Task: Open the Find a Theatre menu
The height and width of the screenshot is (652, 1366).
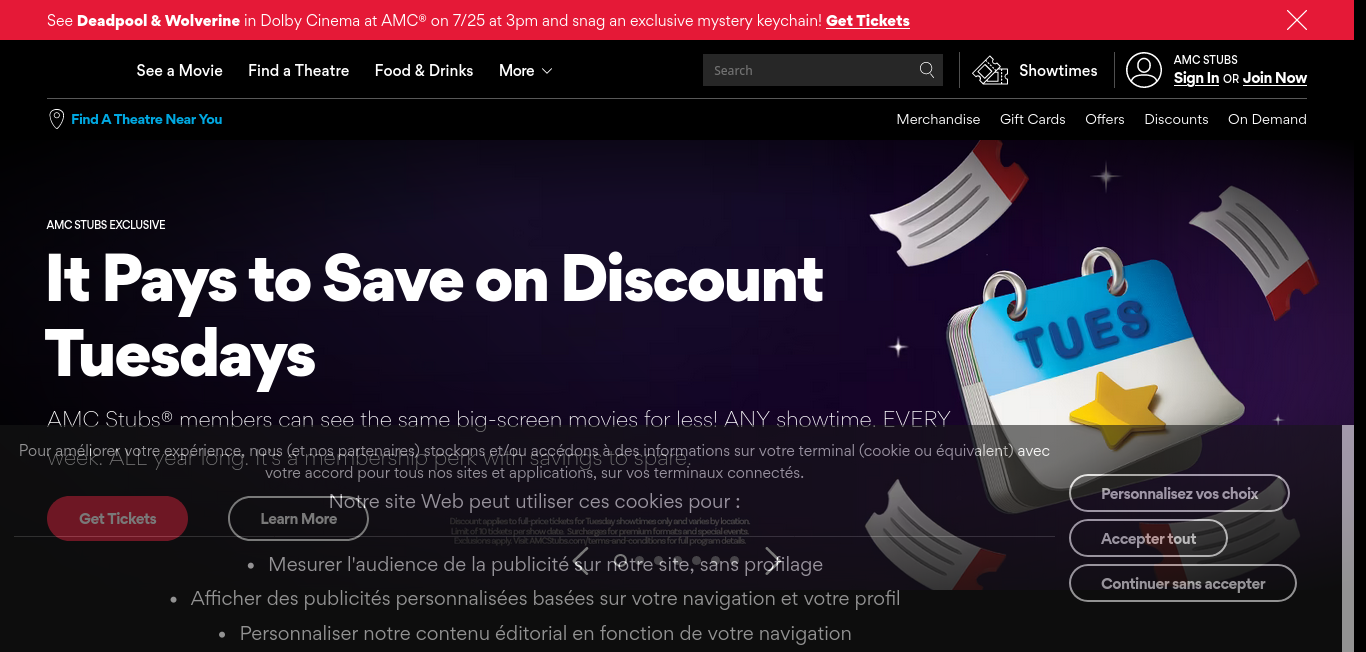Action: 299,70
